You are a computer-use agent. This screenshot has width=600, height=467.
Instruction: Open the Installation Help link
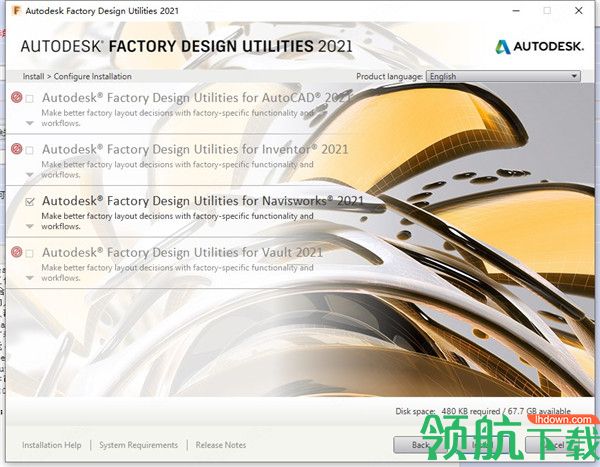point(52,445)
